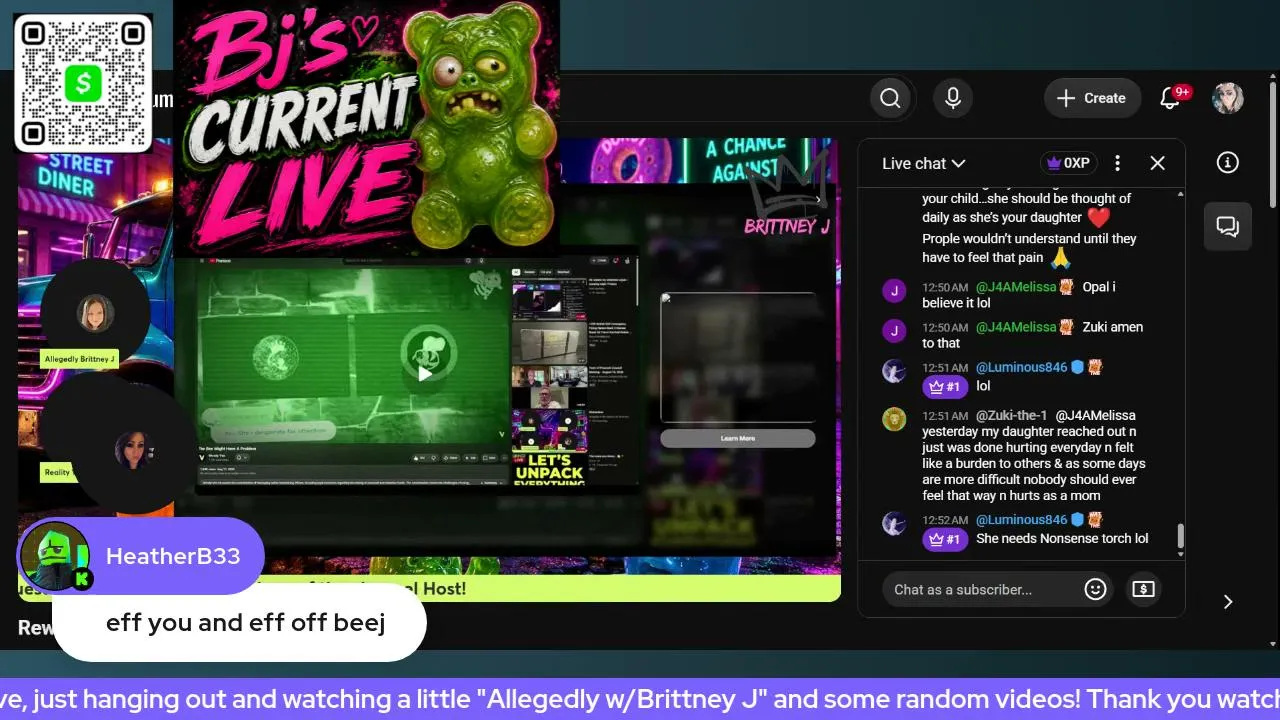Click the live chat scrollbar thumb
The image size is (1280, 720).
(1180, 537)
